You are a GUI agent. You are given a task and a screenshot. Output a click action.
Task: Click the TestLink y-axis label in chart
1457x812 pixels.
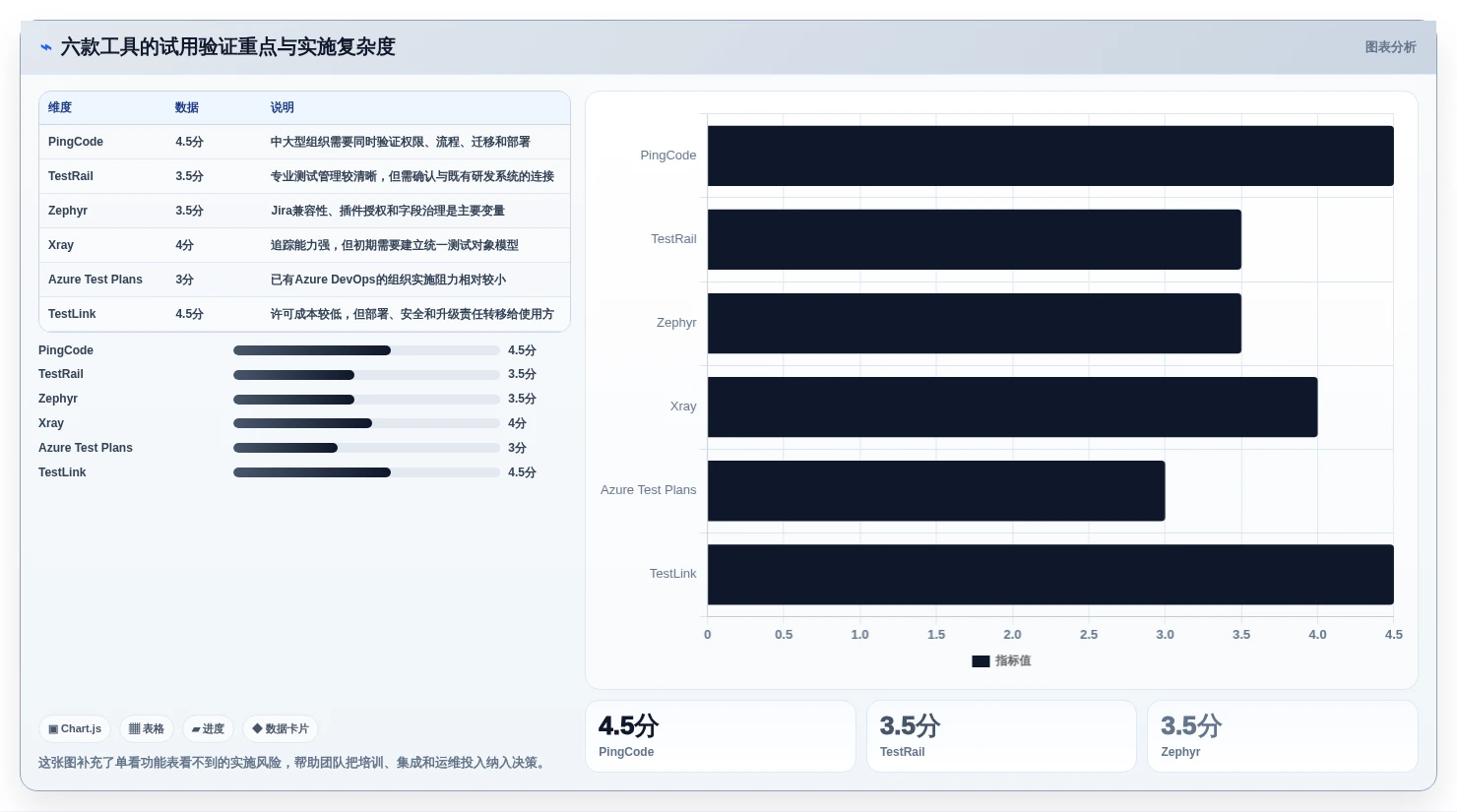(x=673, y=574)
